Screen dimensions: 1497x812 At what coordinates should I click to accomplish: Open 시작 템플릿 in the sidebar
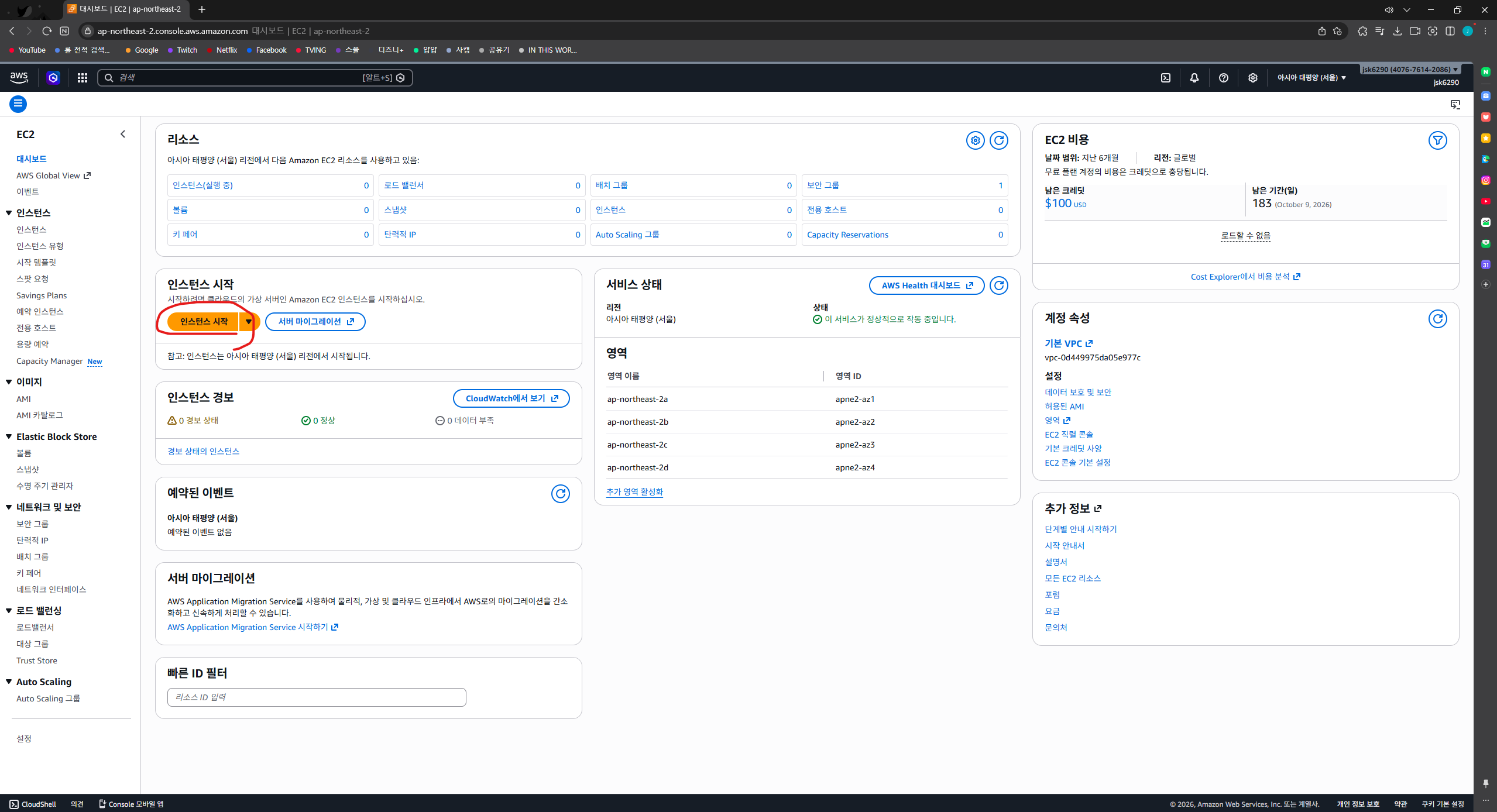point(36,262)
